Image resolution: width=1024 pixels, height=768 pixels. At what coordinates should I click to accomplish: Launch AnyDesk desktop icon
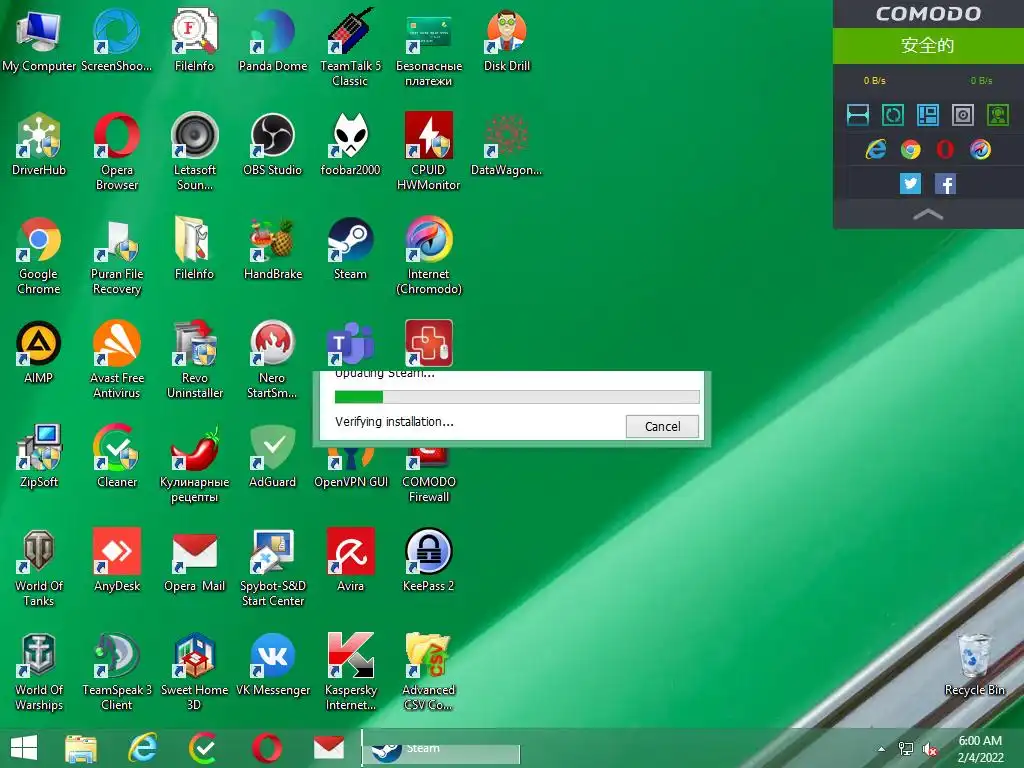point(116,560)
